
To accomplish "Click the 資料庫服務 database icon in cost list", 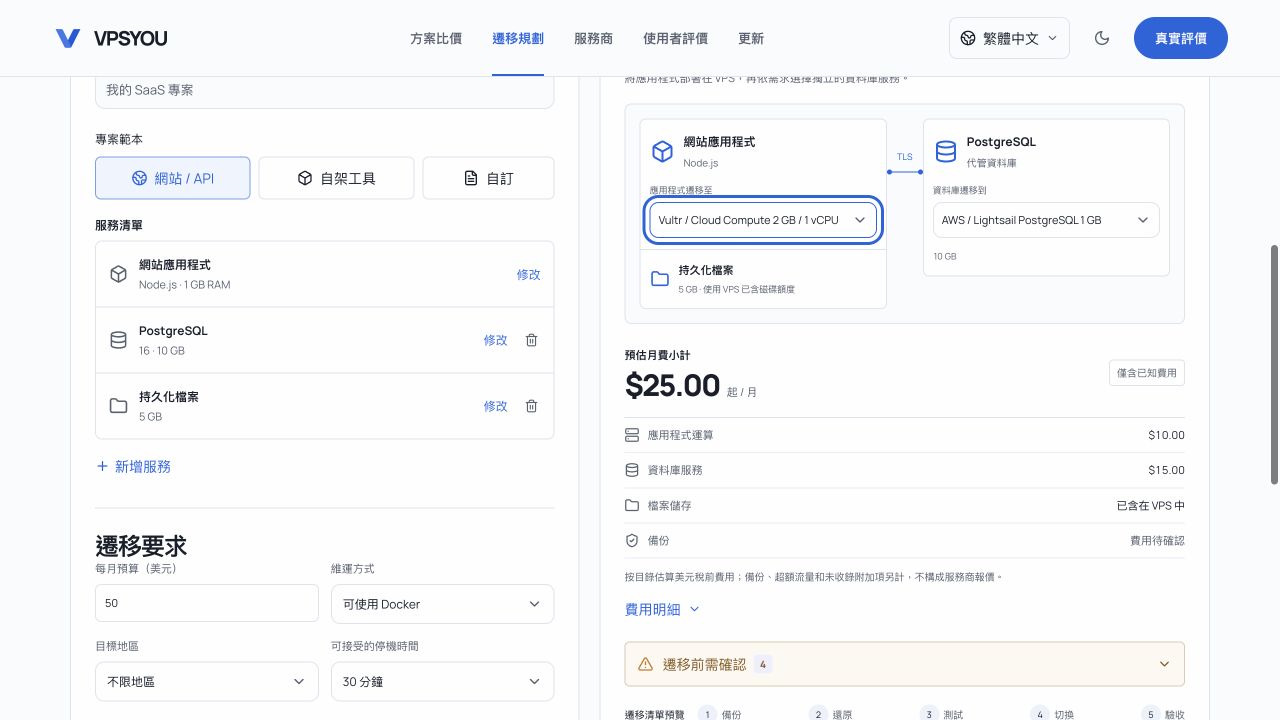I will pyautogui.click(x=632, y=470).
